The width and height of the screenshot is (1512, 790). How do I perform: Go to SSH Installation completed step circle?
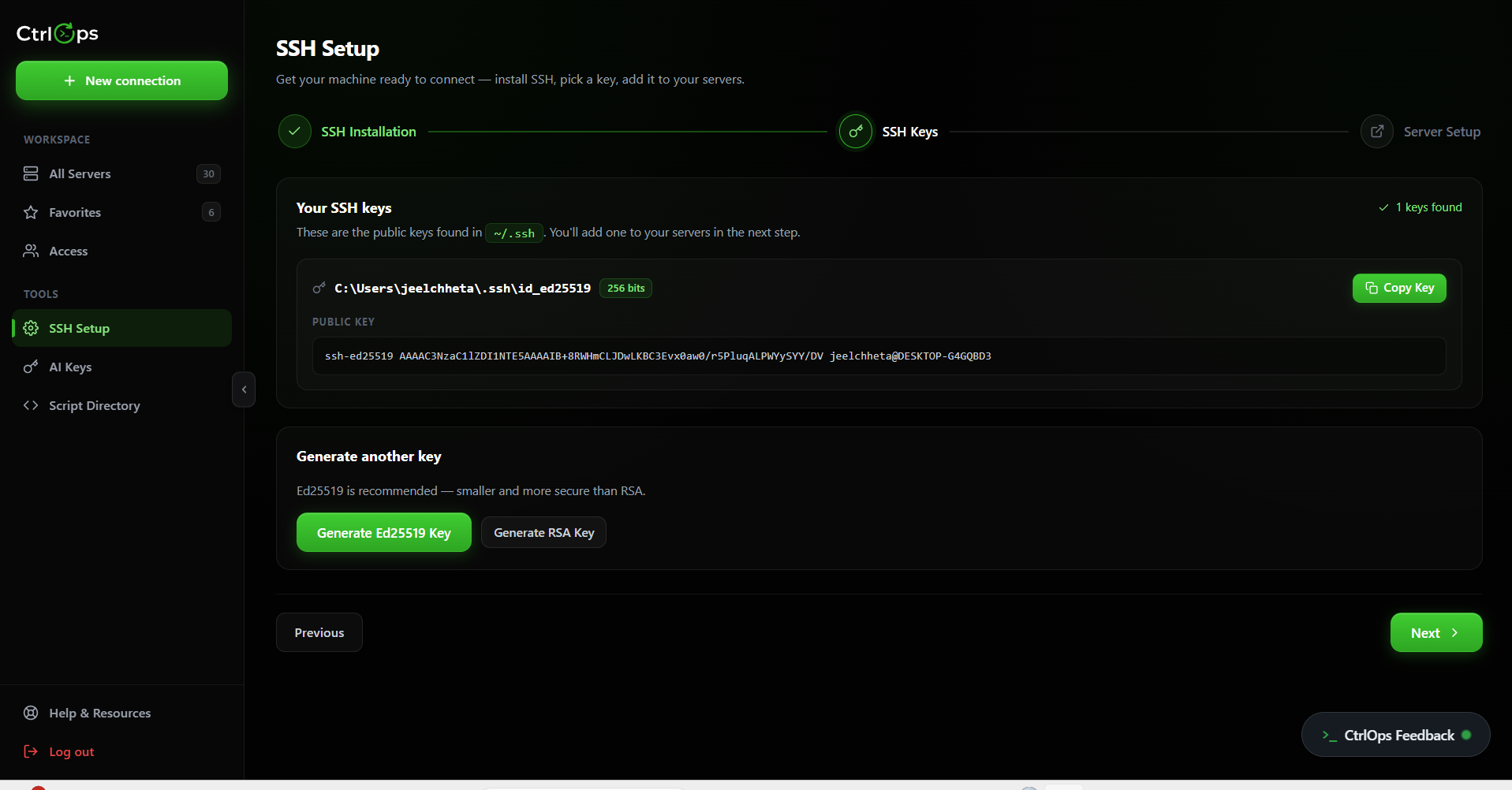[x=295, y=132]
